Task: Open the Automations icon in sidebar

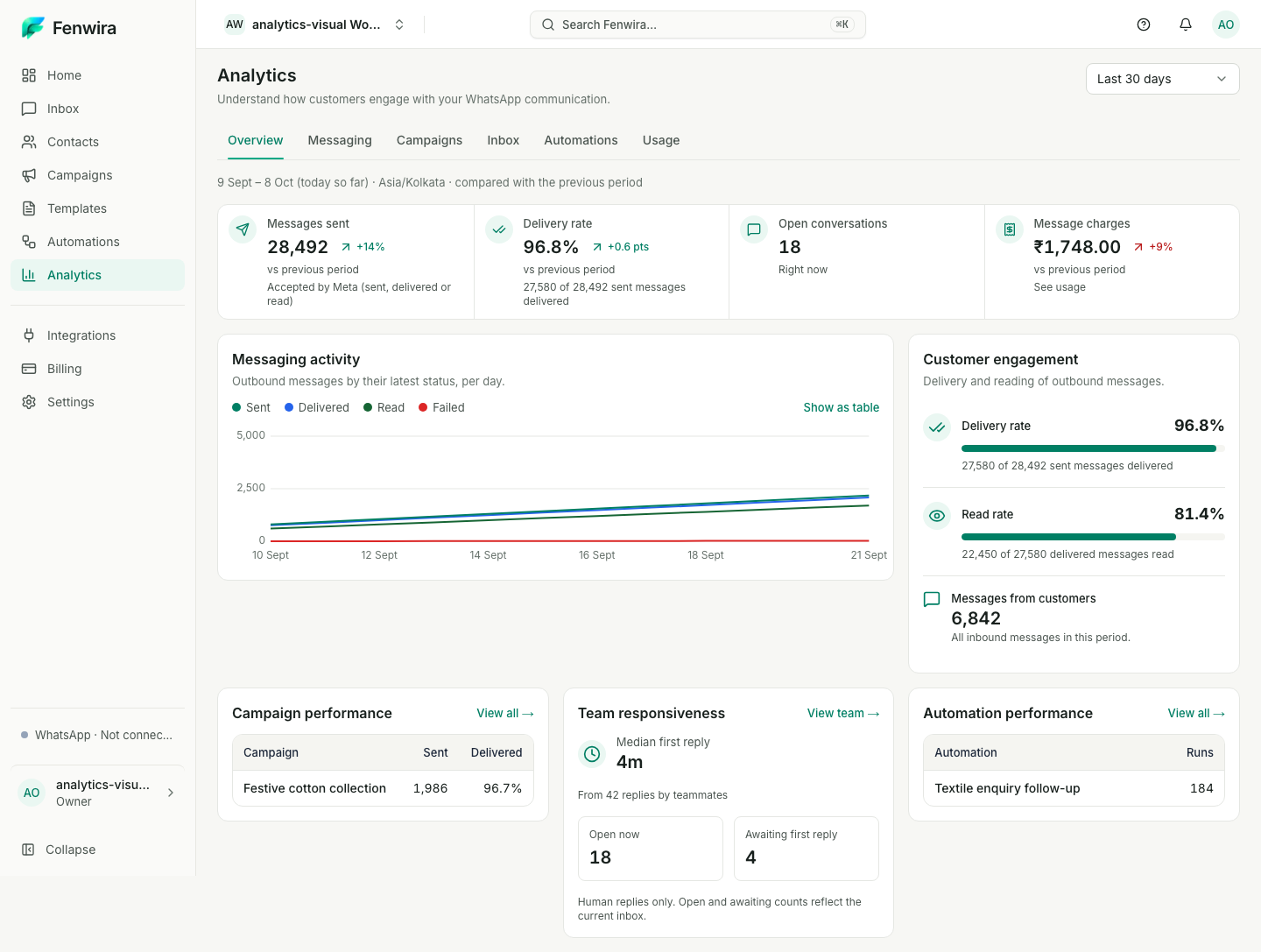Action: [29, 242]
